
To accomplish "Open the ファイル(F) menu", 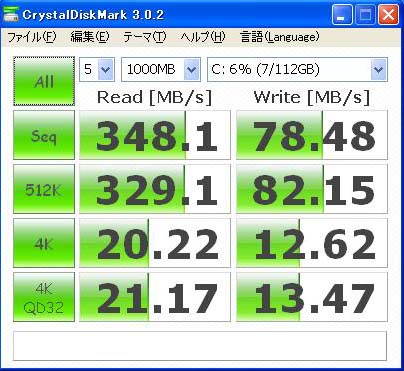I will (32, 37).
